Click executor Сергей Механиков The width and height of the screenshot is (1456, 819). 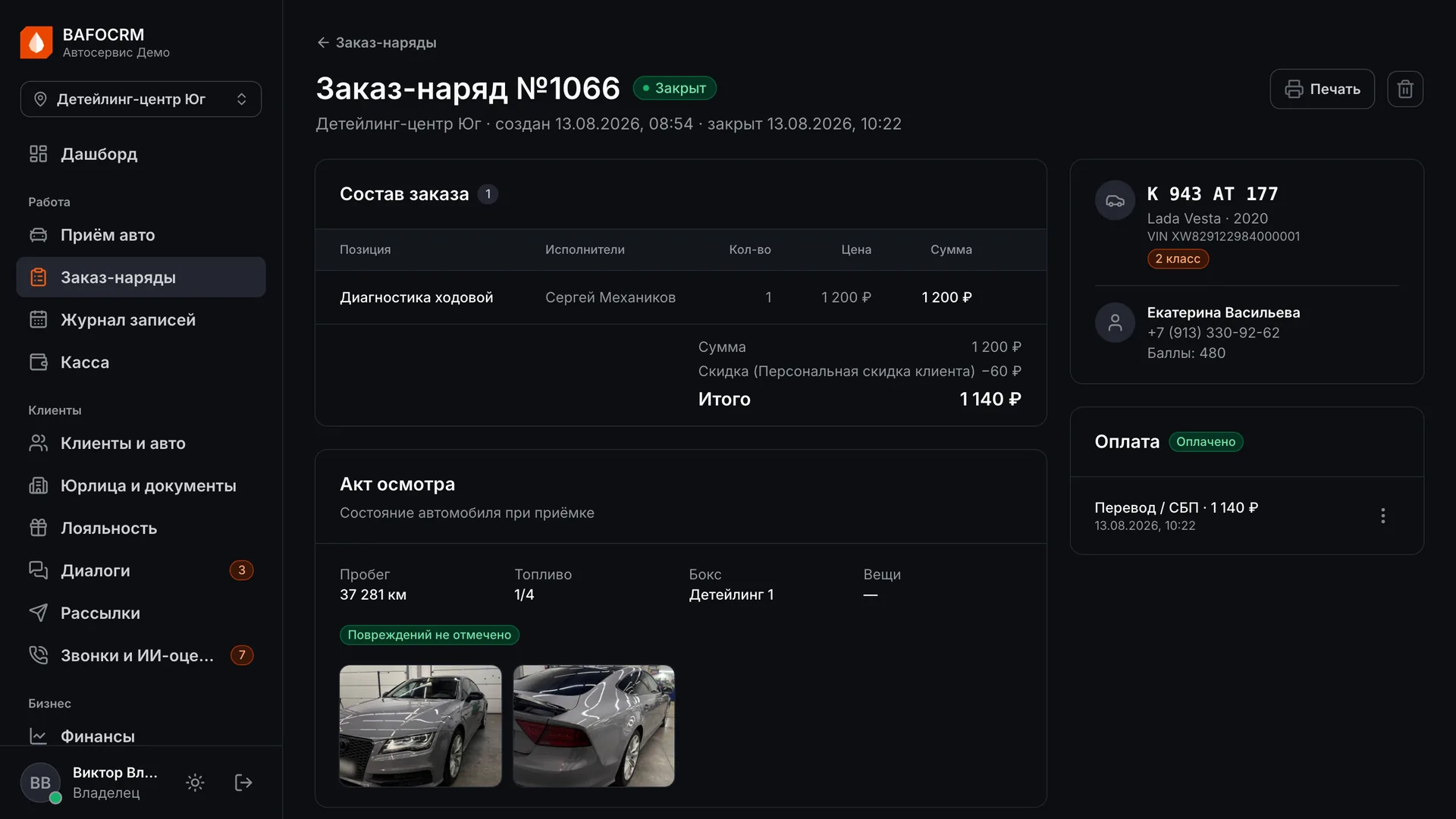click(x=610, y=298)
